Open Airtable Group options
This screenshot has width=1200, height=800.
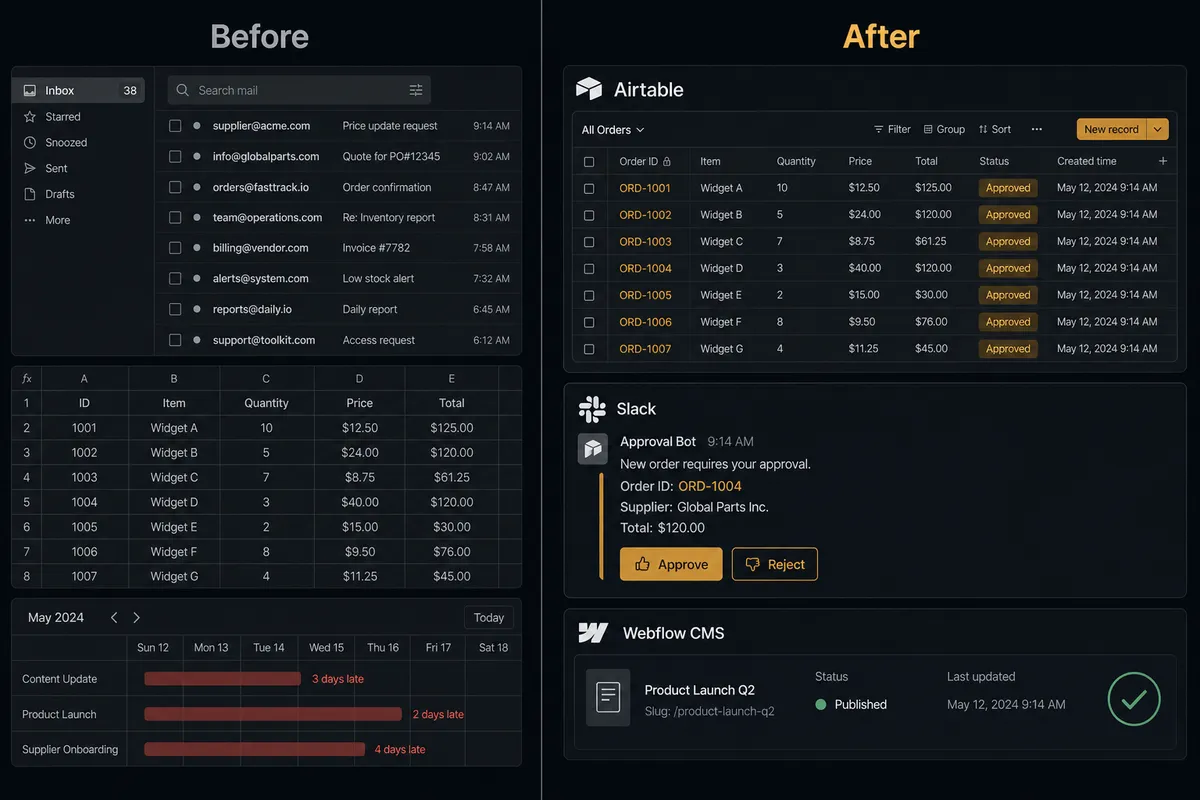click(x=944, y=129)
